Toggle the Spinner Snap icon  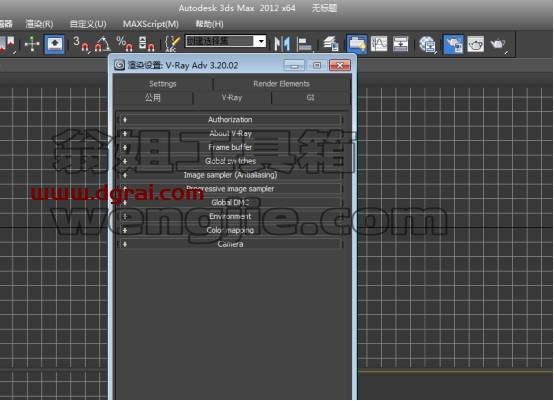pyautogui.click(x=146, y=44)
